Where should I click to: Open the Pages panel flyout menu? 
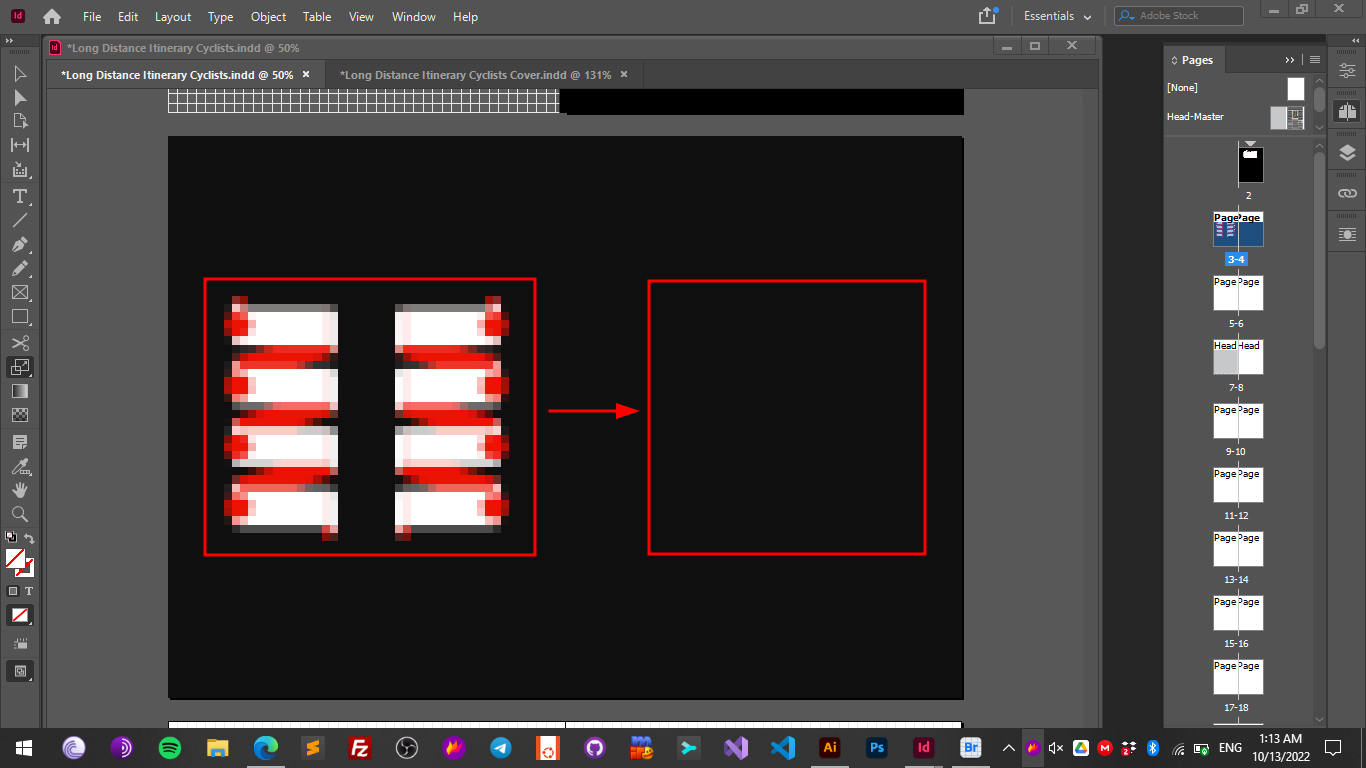1313,60
